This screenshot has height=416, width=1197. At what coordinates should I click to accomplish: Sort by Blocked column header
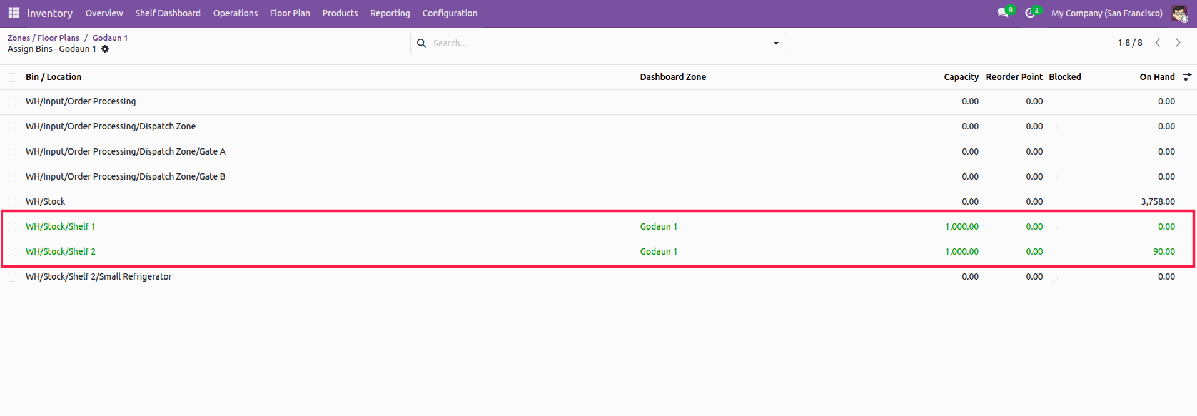1065,77
